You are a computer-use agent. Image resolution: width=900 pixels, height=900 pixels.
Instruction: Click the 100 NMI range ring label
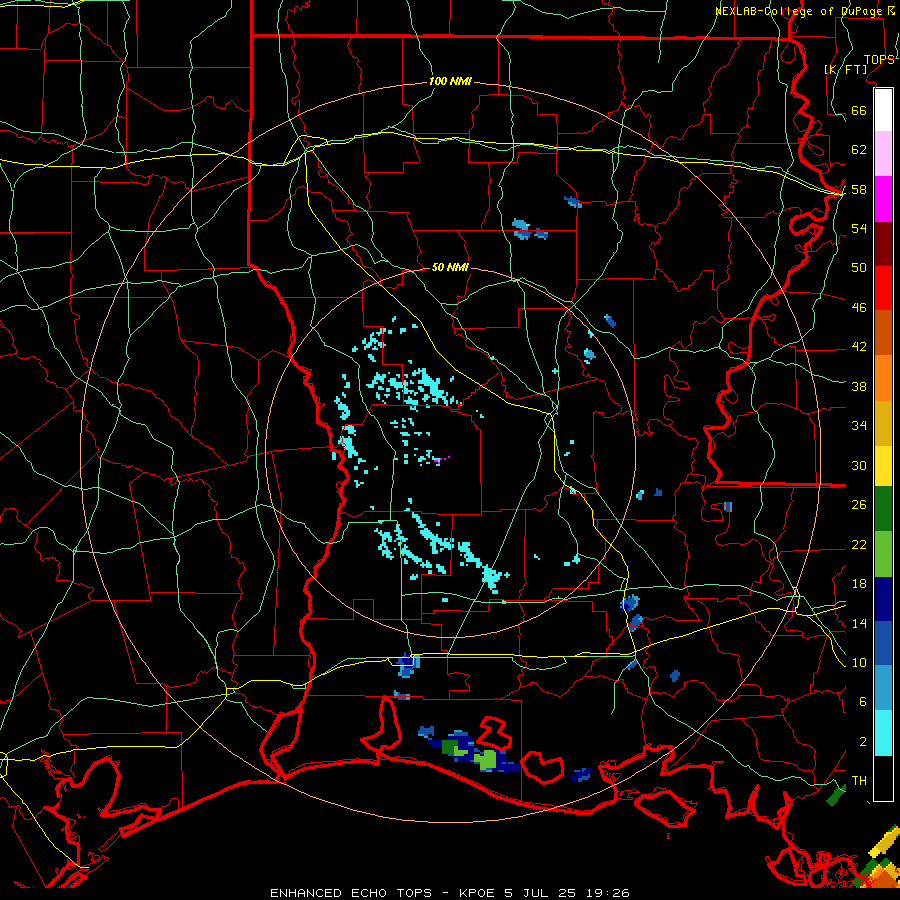450,82
